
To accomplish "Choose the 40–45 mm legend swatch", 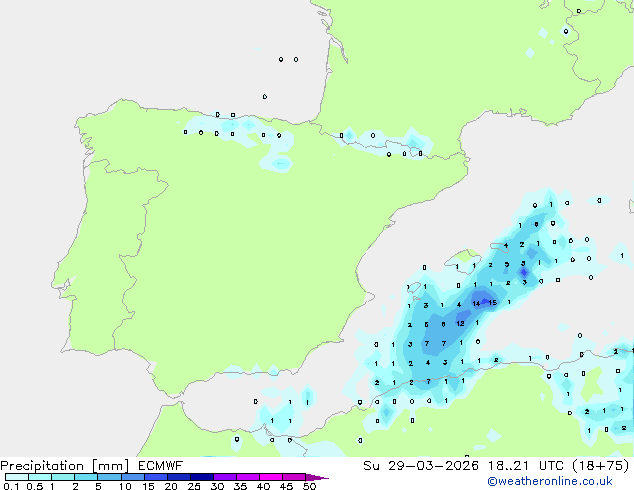I will coord(271,477).
